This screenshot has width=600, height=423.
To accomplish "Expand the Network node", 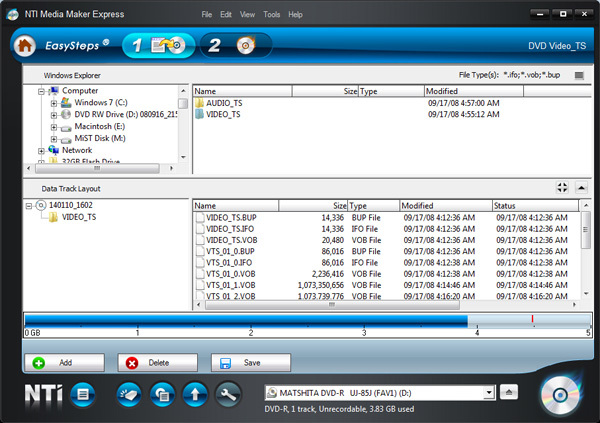I will click(x=41, y=151).
